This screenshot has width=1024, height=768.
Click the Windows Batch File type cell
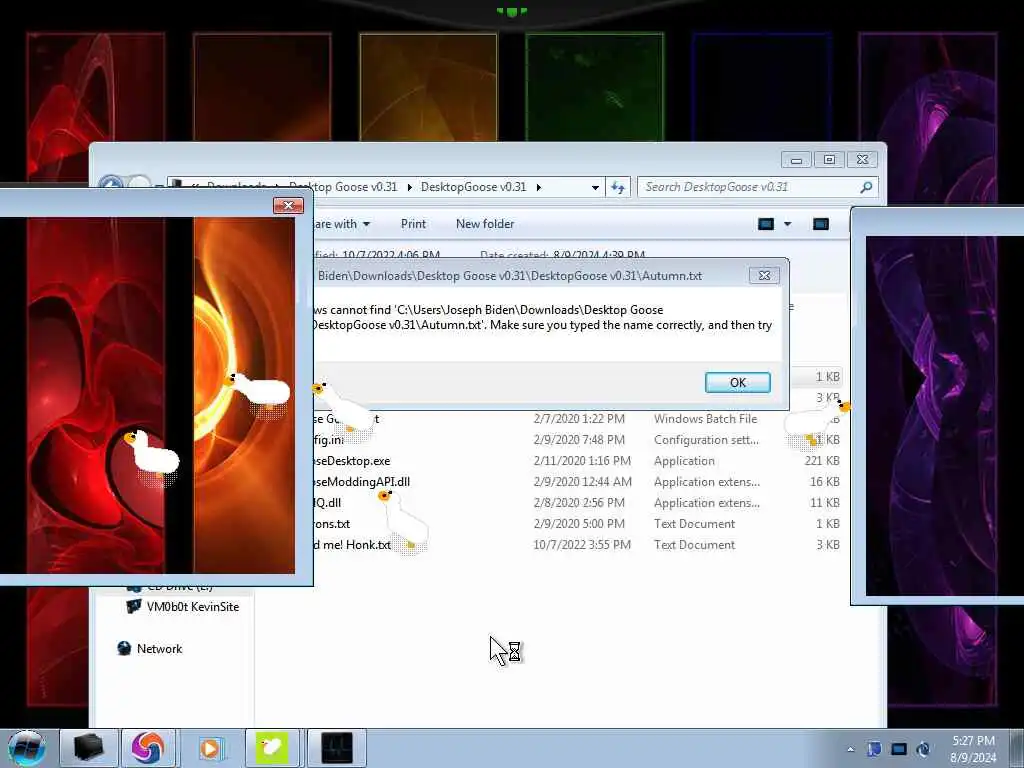pos(705,419)
